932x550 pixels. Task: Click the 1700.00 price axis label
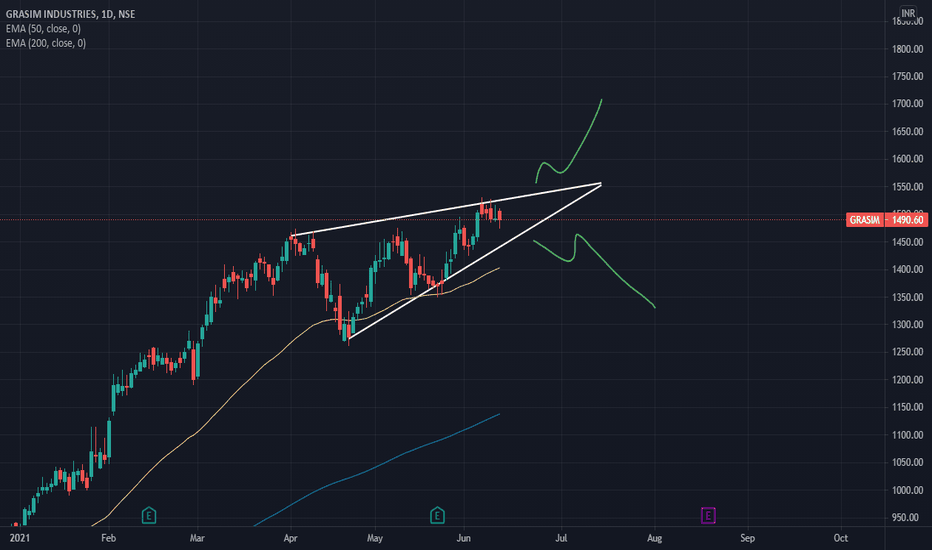coord(908,103)
